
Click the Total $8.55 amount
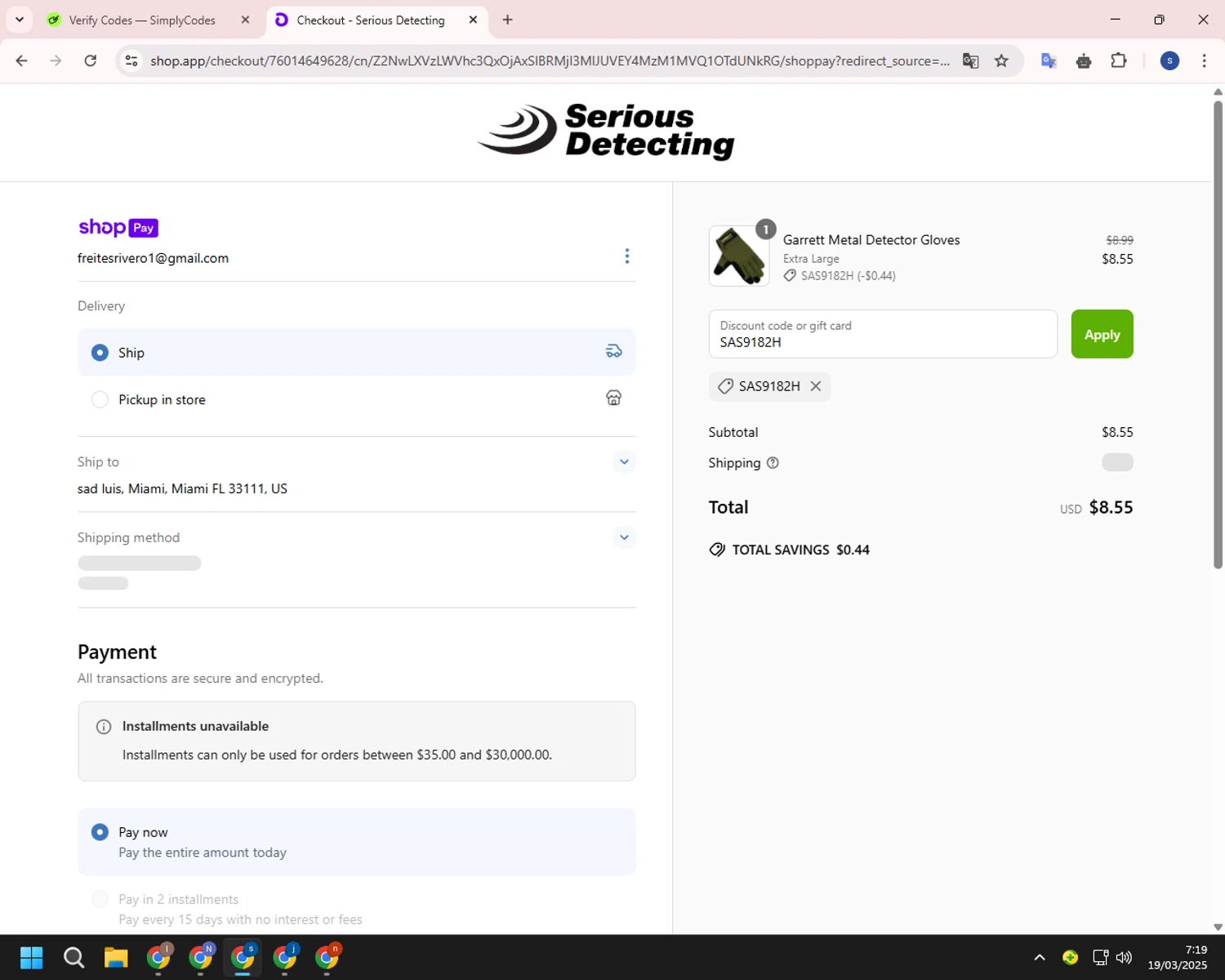(x=1111, y=507)
